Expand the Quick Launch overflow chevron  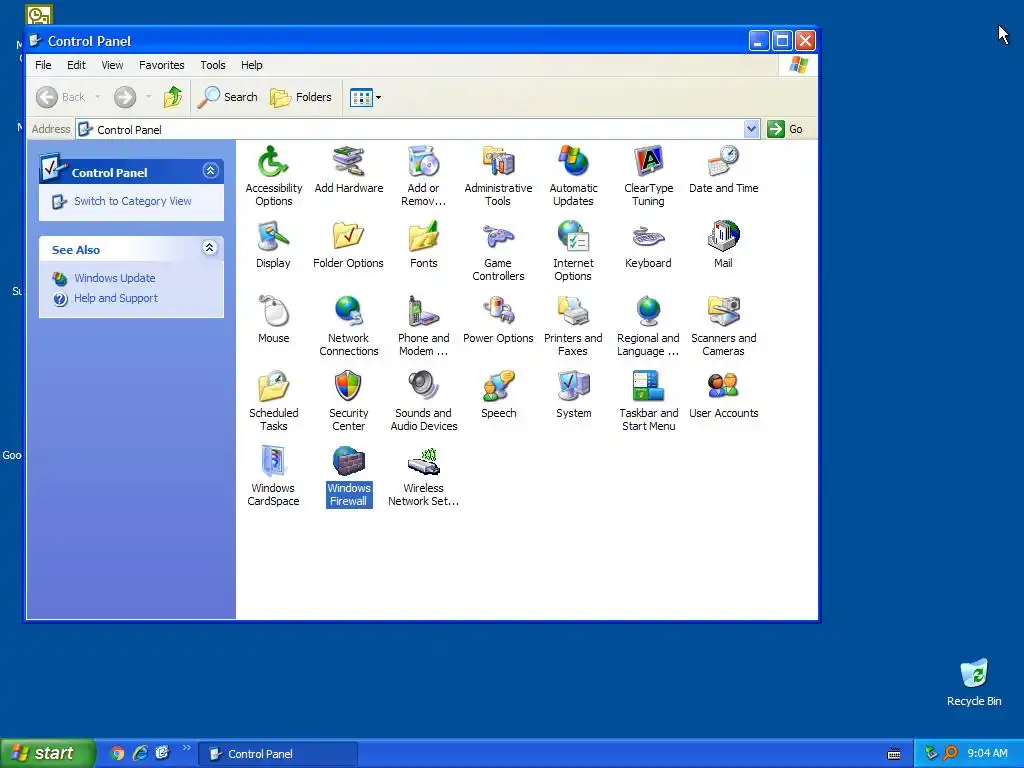[186, 748]
